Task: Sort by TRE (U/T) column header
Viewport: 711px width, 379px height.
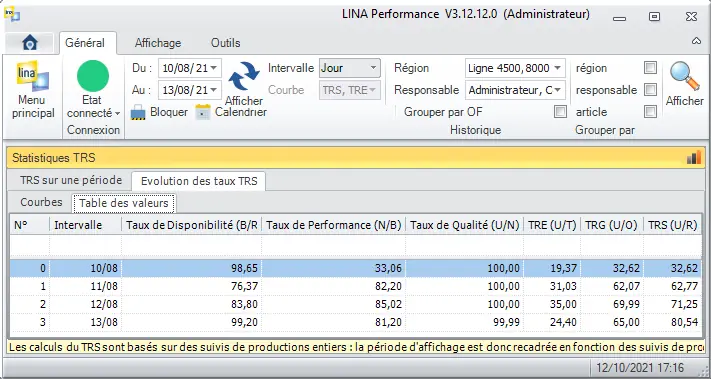Action: (552, 225)
